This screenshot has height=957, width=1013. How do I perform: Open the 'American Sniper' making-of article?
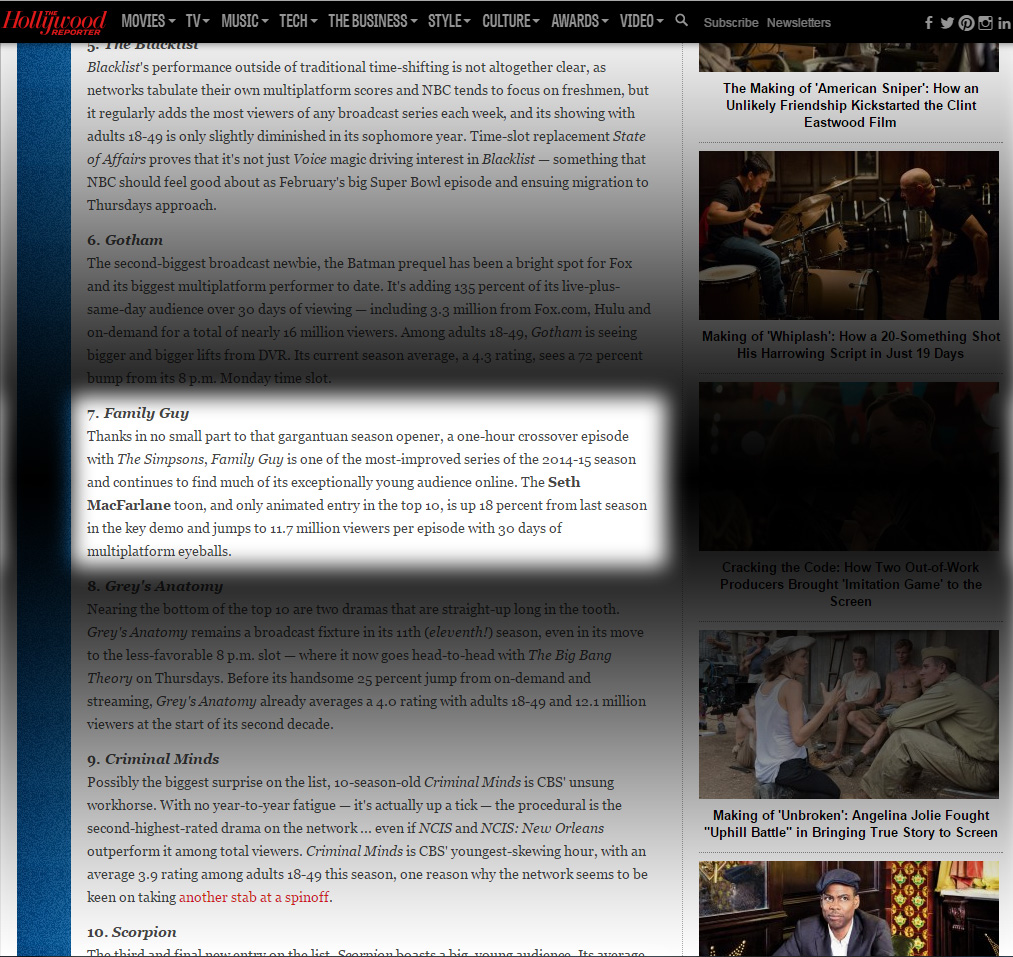coord(850,105)
